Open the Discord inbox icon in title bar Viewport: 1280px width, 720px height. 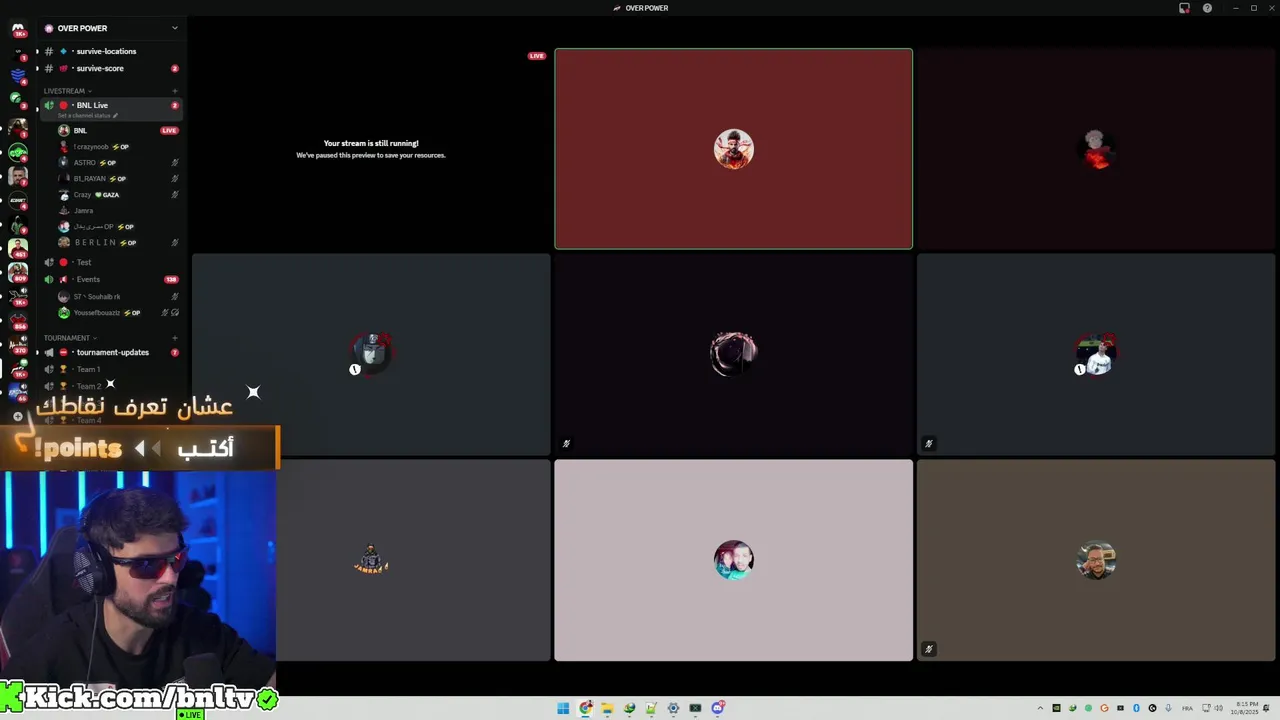click(x=1184, y=8)
